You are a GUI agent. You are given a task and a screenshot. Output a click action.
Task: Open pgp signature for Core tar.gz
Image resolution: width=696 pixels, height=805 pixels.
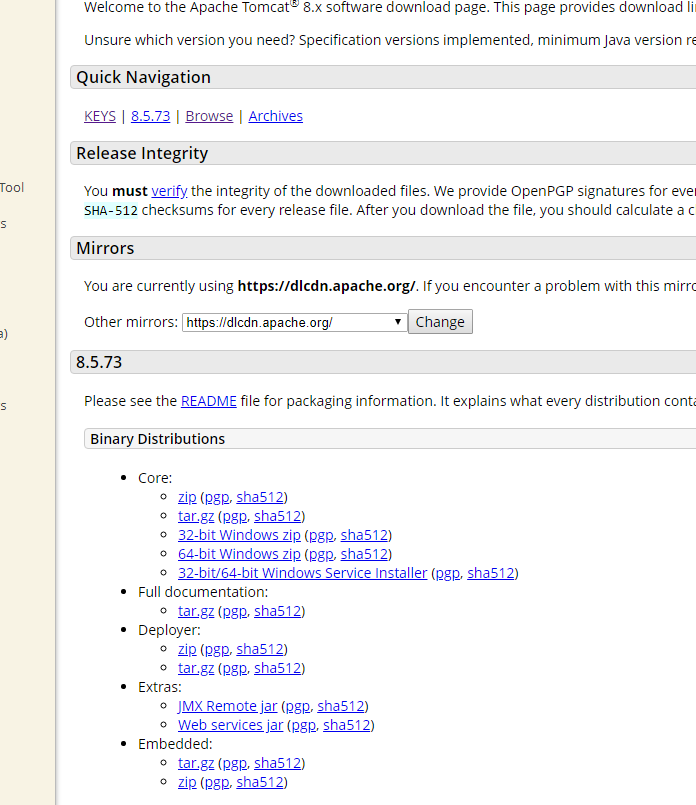[x=235, y=516]
